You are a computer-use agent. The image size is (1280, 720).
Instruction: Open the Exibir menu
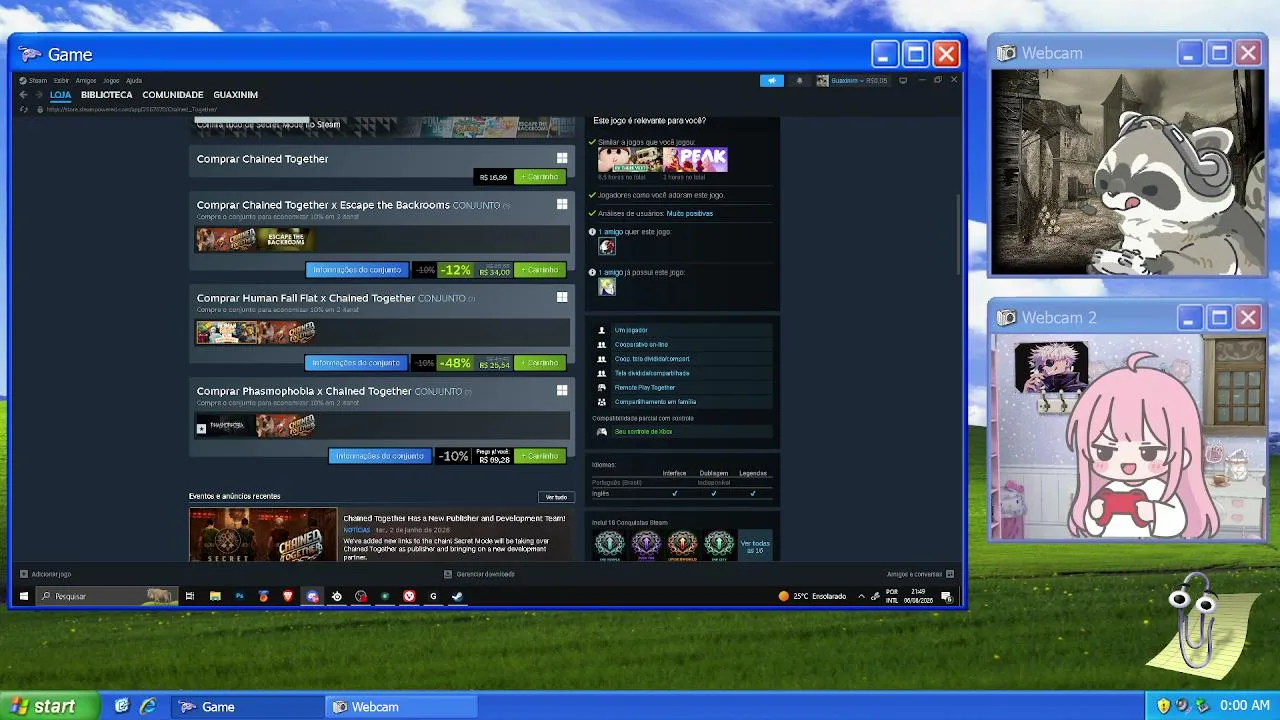(61, 80)
